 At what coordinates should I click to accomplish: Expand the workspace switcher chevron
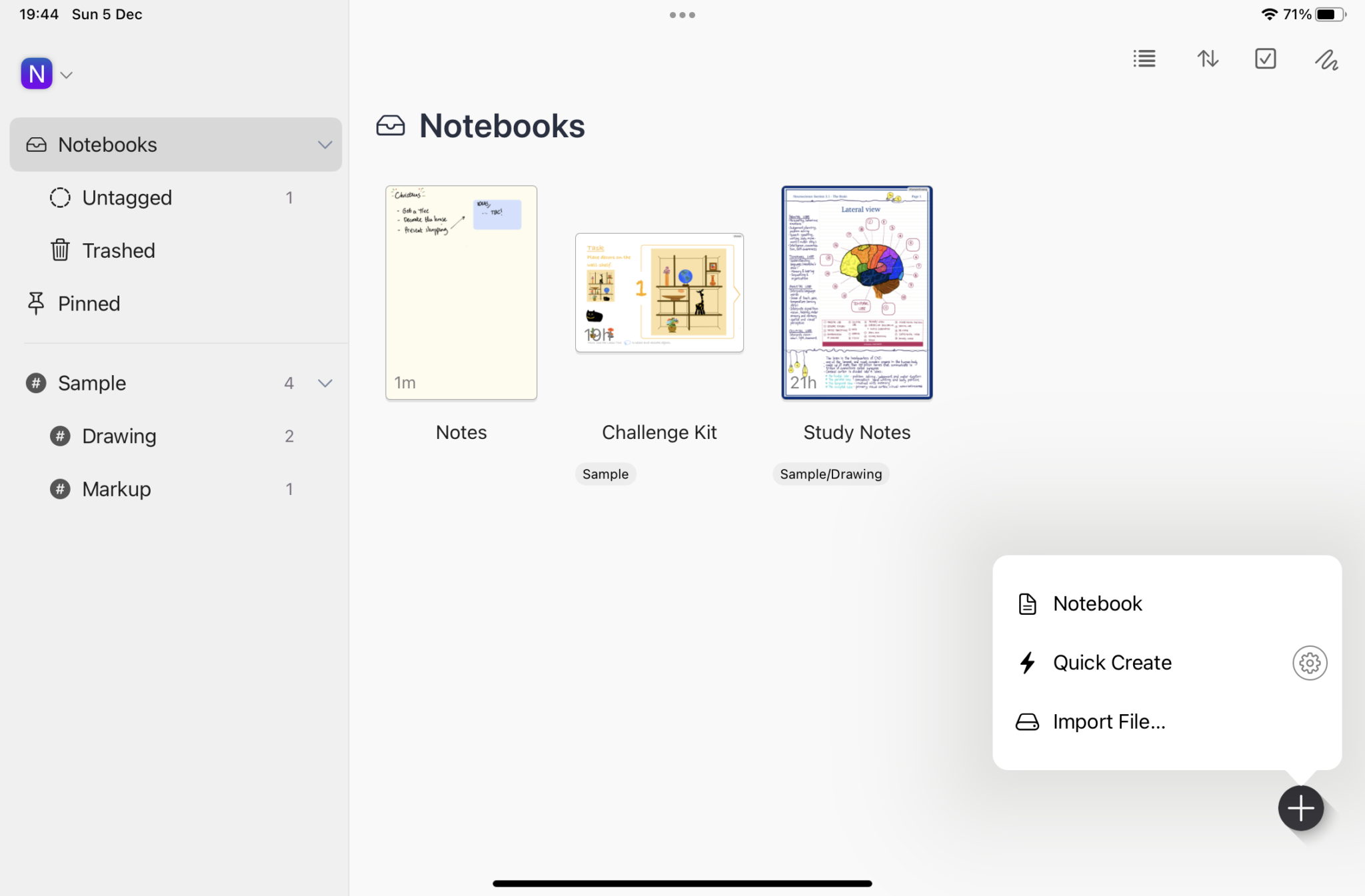click(x=66, y=75)
